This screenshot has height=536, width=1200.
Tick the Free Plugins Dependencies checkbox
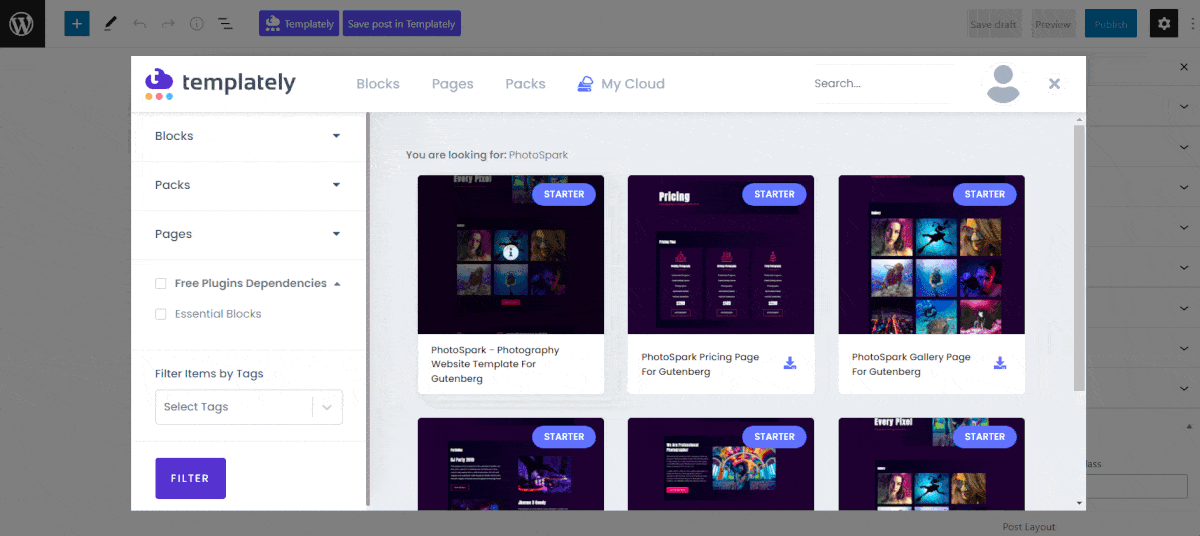point(161,284)
